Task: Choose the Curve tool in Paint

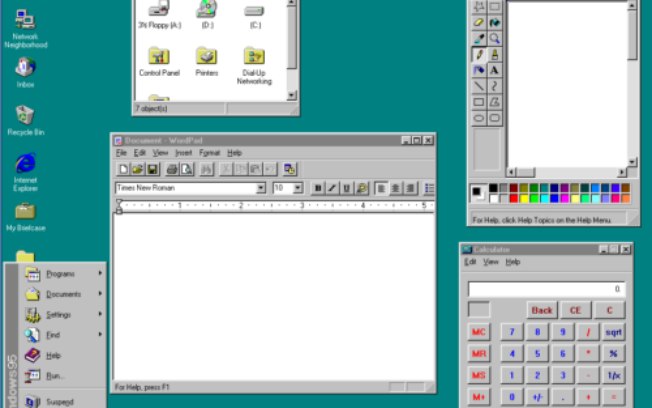Action: click(494, 86)
